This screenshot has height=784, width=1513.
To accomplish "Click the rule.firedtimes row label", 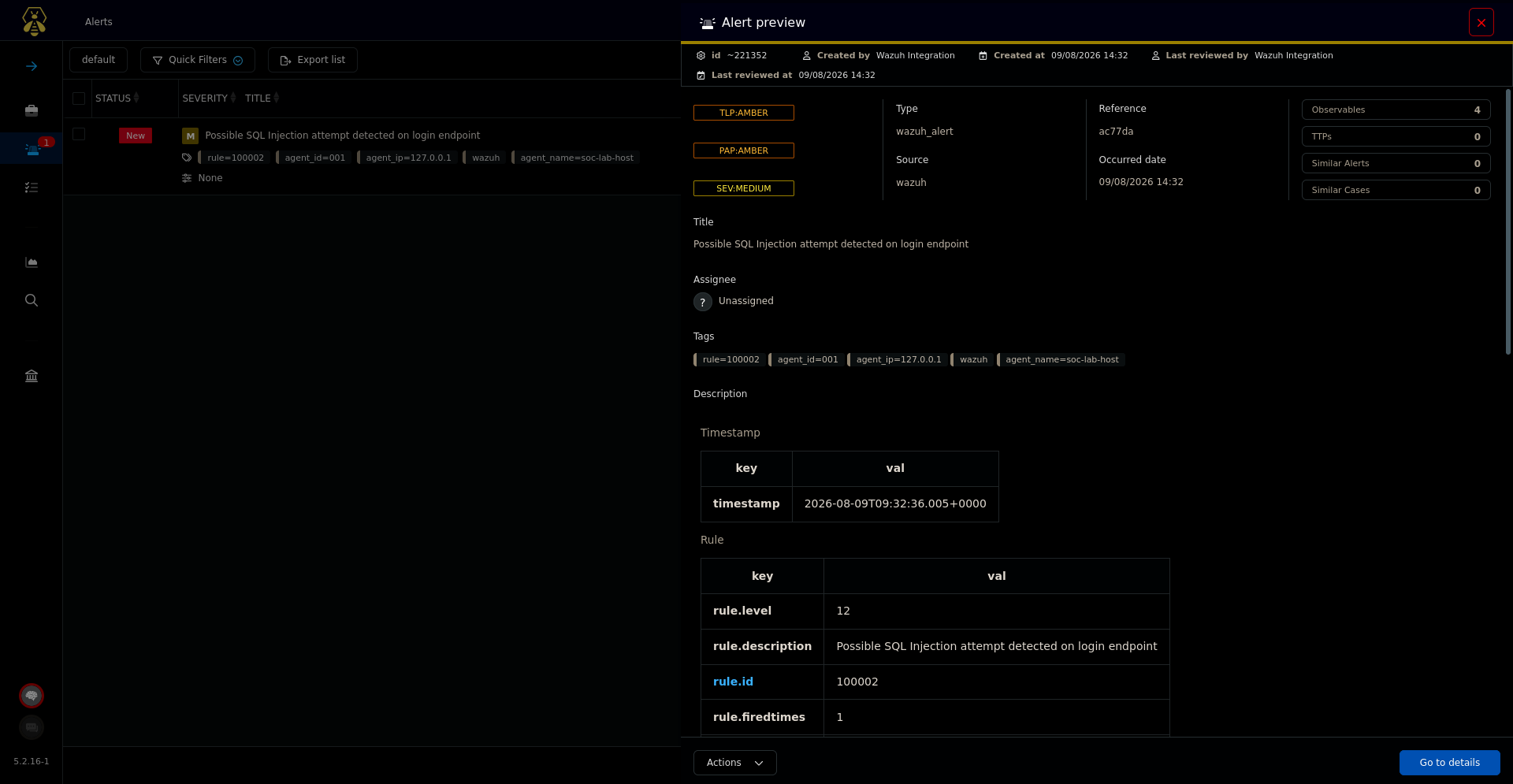I will pos(759,717).
